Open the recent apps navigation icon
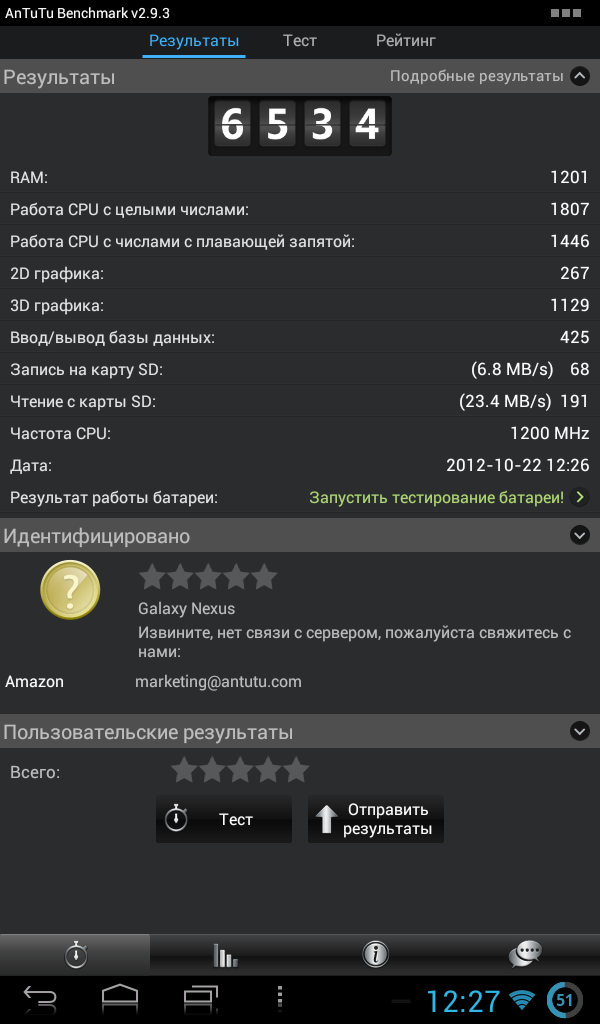The image size is (600, 1024). click(200, 999)
